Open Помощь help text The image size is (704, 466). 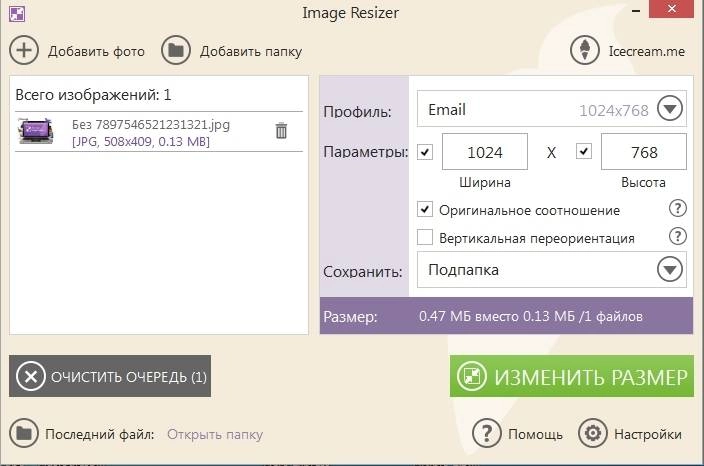click(x=535, y=435)
